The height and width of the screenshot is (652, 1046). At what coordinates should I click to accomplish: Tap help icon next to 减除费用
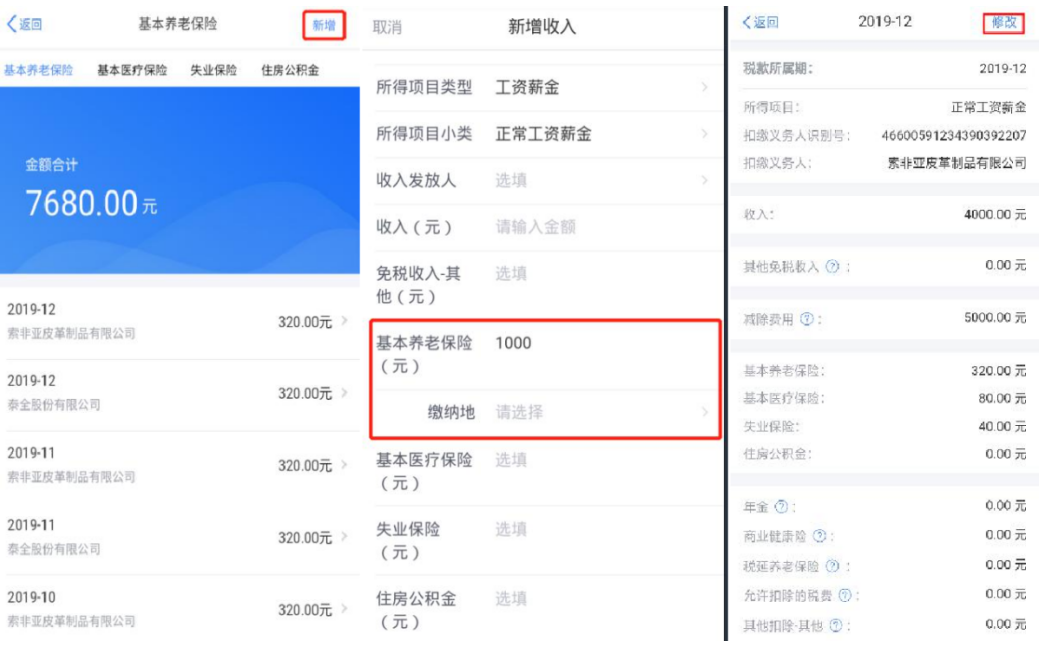tap(808, 317)
